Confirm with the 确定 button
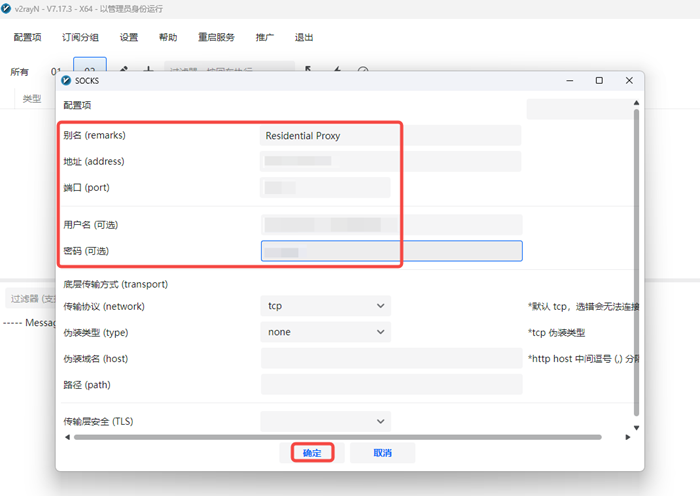This screenshot has width=700, height=496. 312,453
